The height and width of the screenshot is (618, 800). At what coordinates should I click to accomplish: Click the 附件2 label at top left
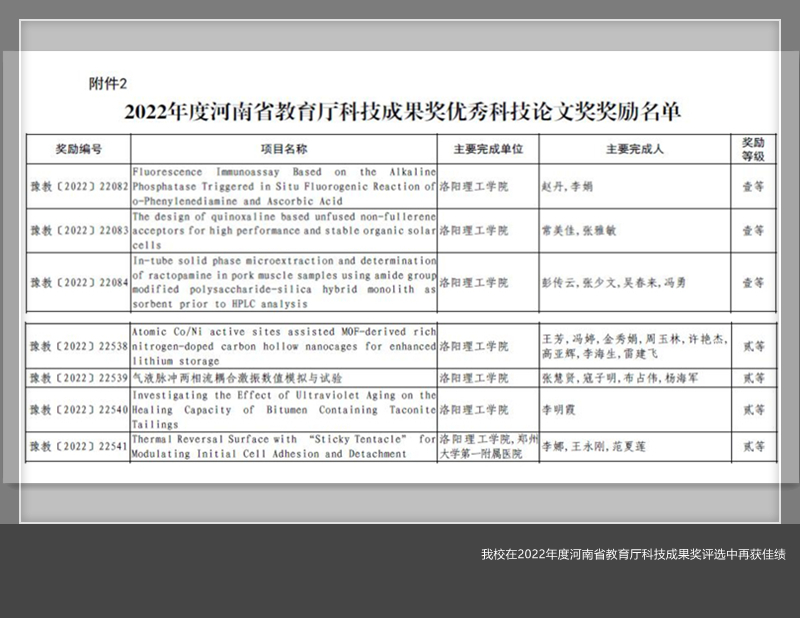point(108,84)
